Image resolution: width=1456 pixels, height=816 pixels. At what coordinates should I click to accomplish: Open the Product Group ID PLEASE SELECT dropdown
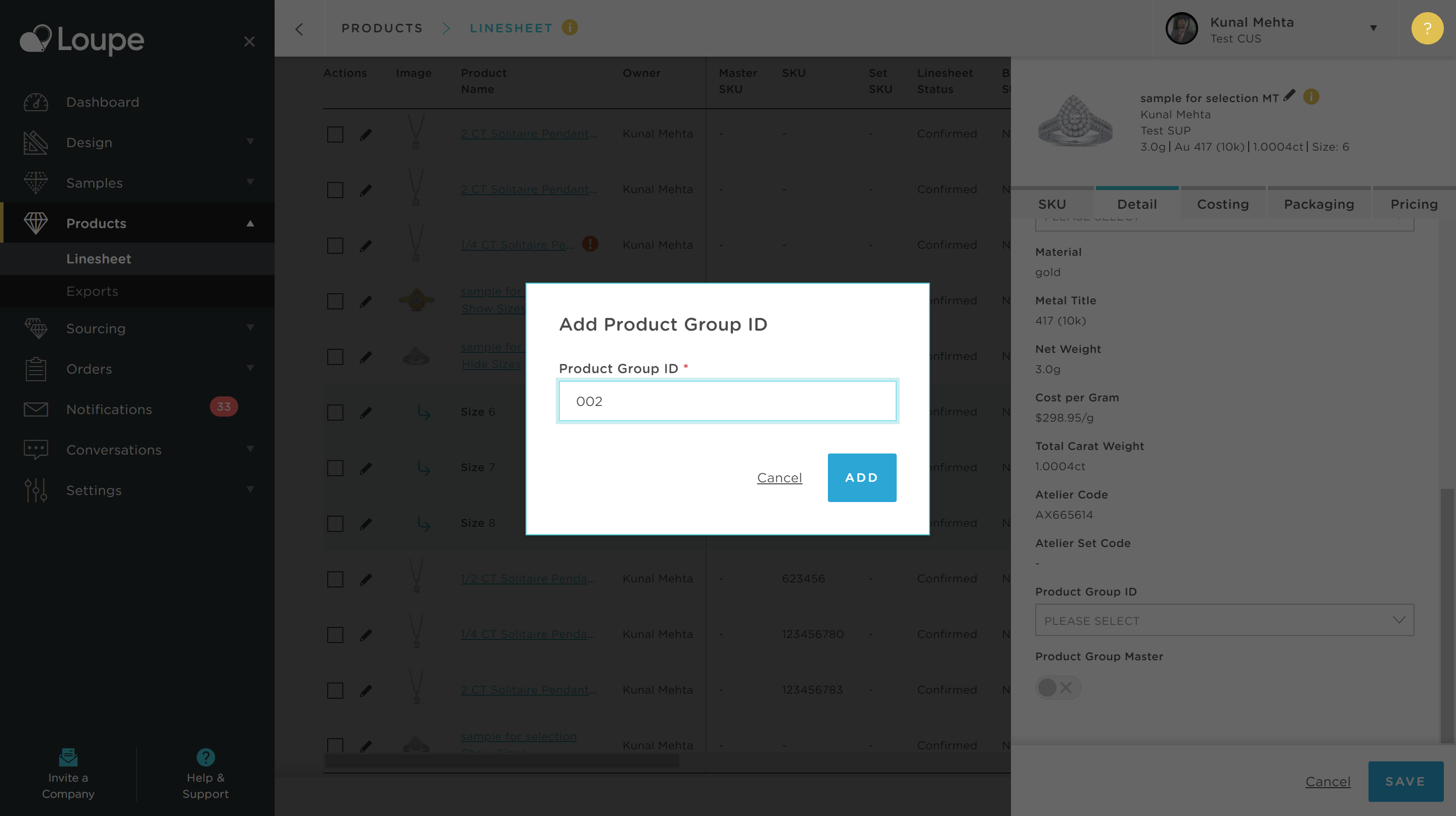coord(1224,620)
